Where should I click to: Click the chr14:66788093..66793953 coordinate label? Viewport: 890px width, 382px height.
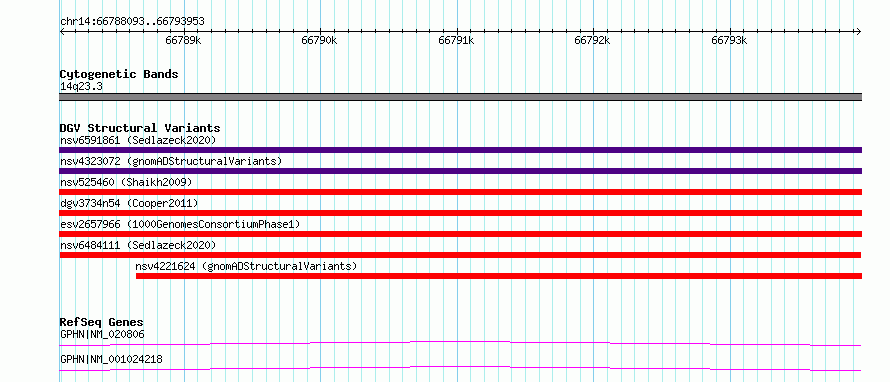pos(132,22)
